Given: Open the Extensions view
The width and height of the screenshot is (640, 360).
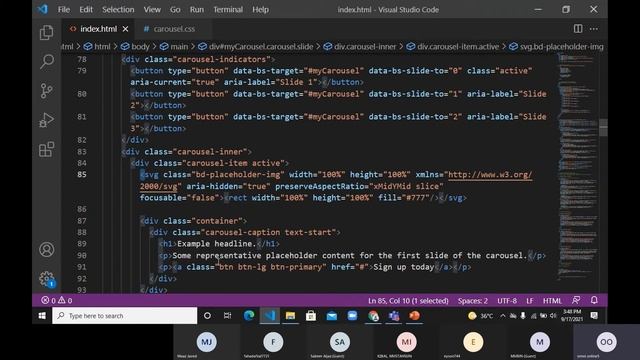Looking at the screenshot, I should [46, 149].
